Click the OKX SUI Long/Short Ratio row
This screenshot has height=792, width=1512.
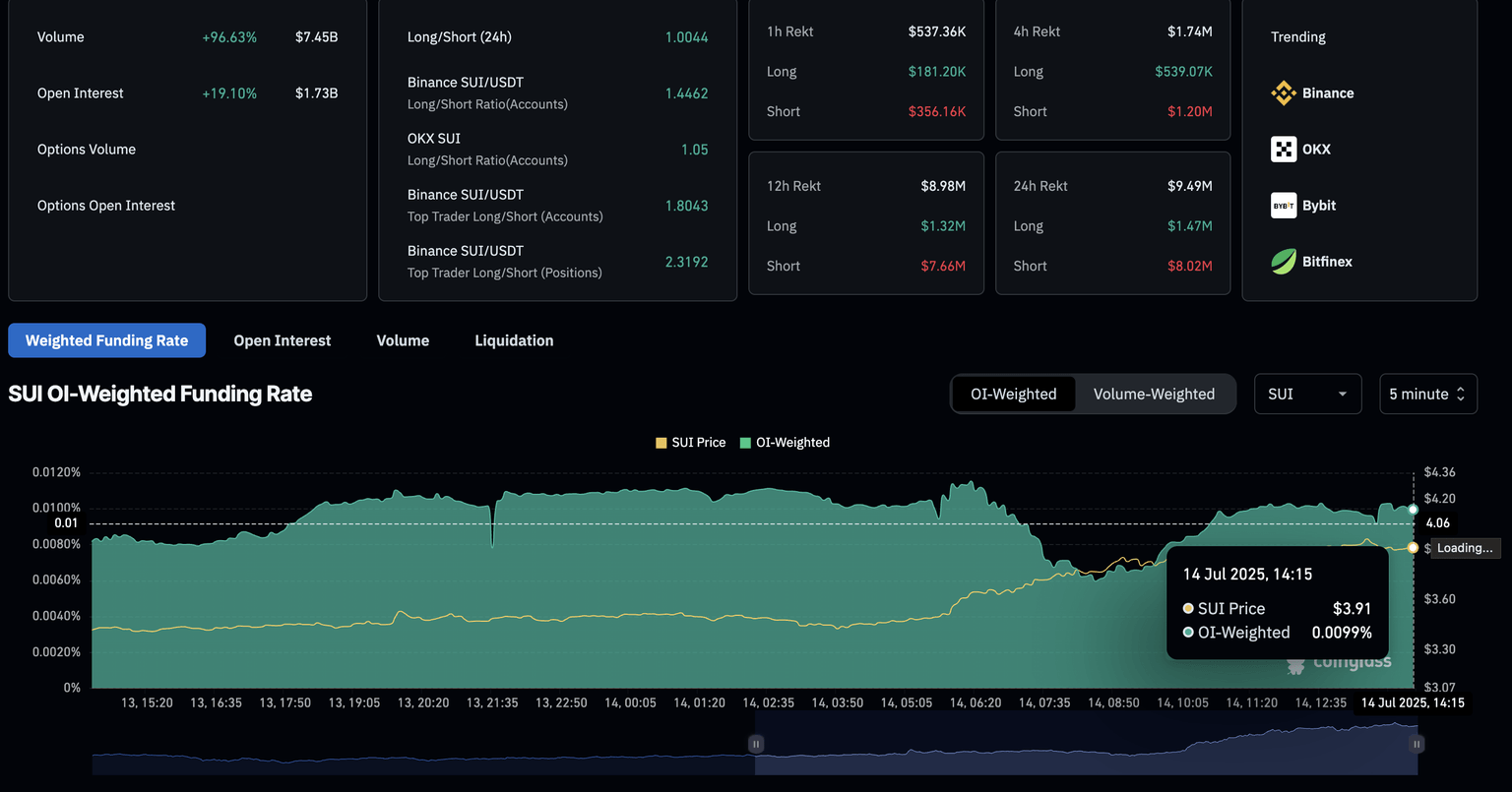tap(557, 150)
